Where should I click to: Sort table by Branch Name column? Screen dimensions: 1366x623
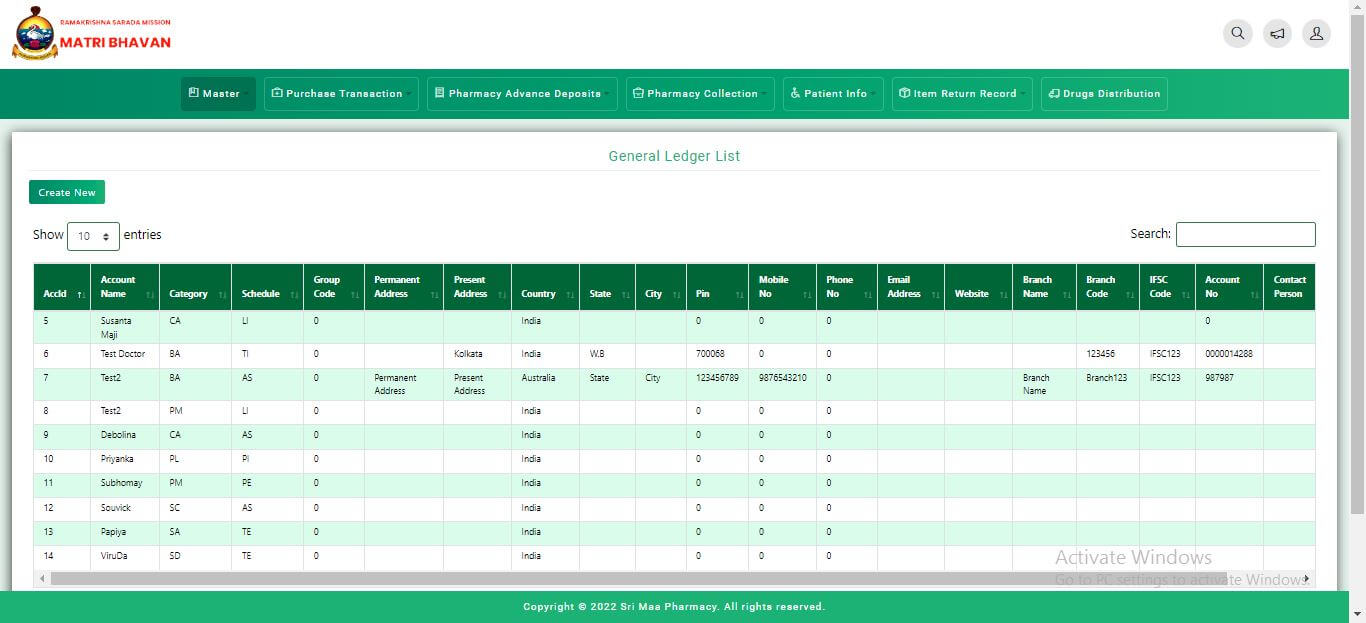(1044, 287)
